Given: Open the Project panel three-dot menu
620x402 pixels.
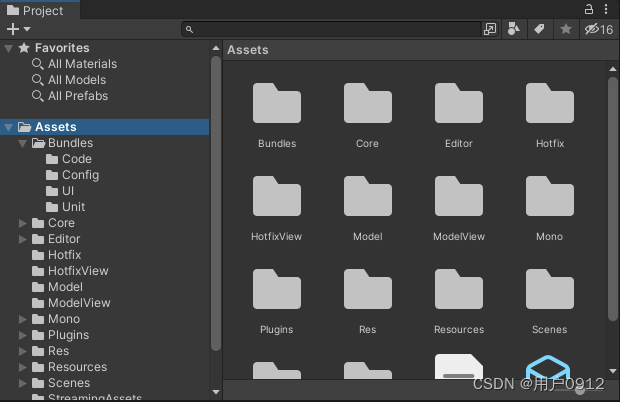Looking at the screenshot, I should coord(606,9).
